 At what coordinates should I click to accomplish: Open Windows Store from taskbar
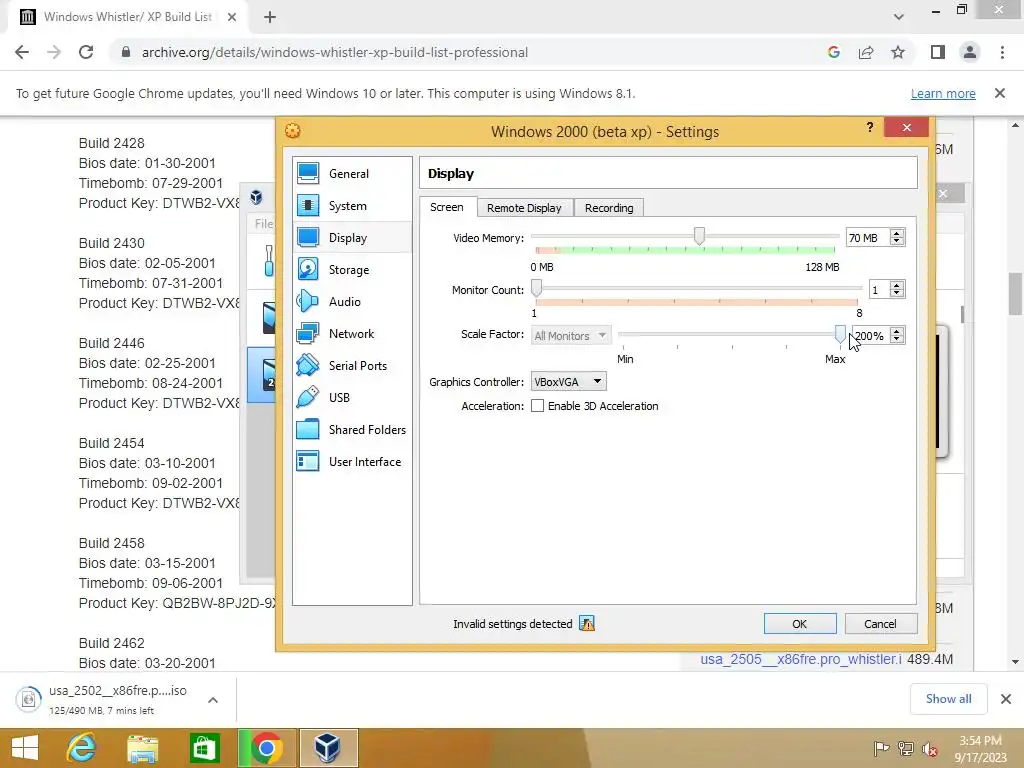(x=204, y=748)
